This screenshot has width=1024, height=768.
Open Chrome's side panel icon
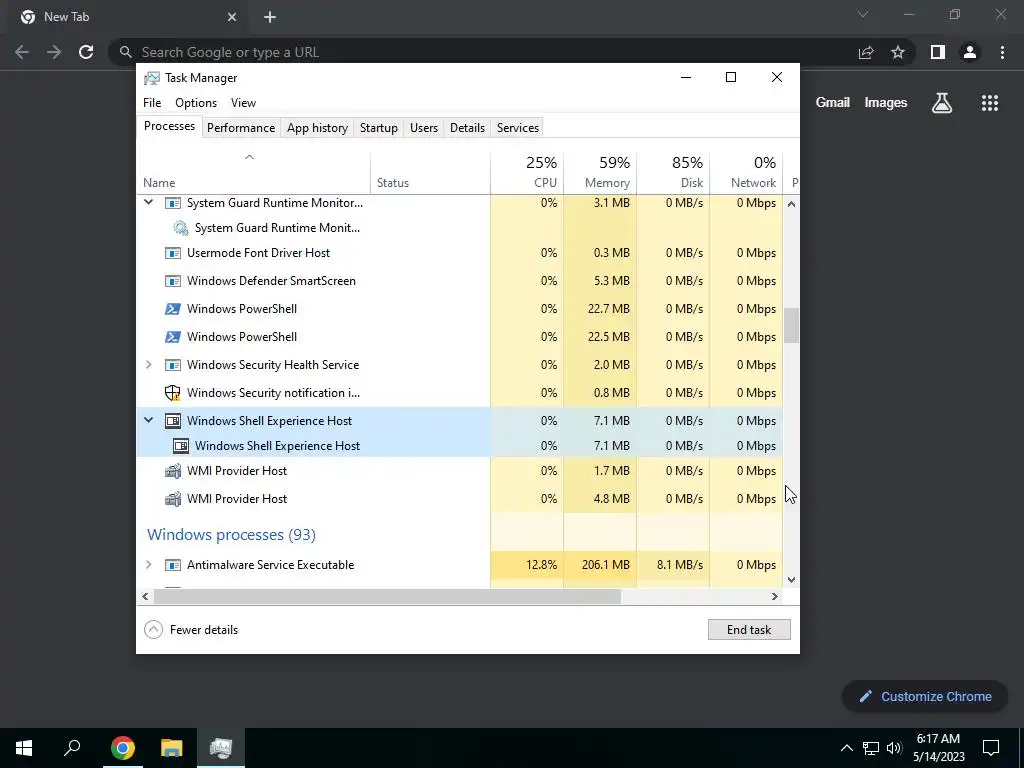pyautogui.click(x=938, y=52)
